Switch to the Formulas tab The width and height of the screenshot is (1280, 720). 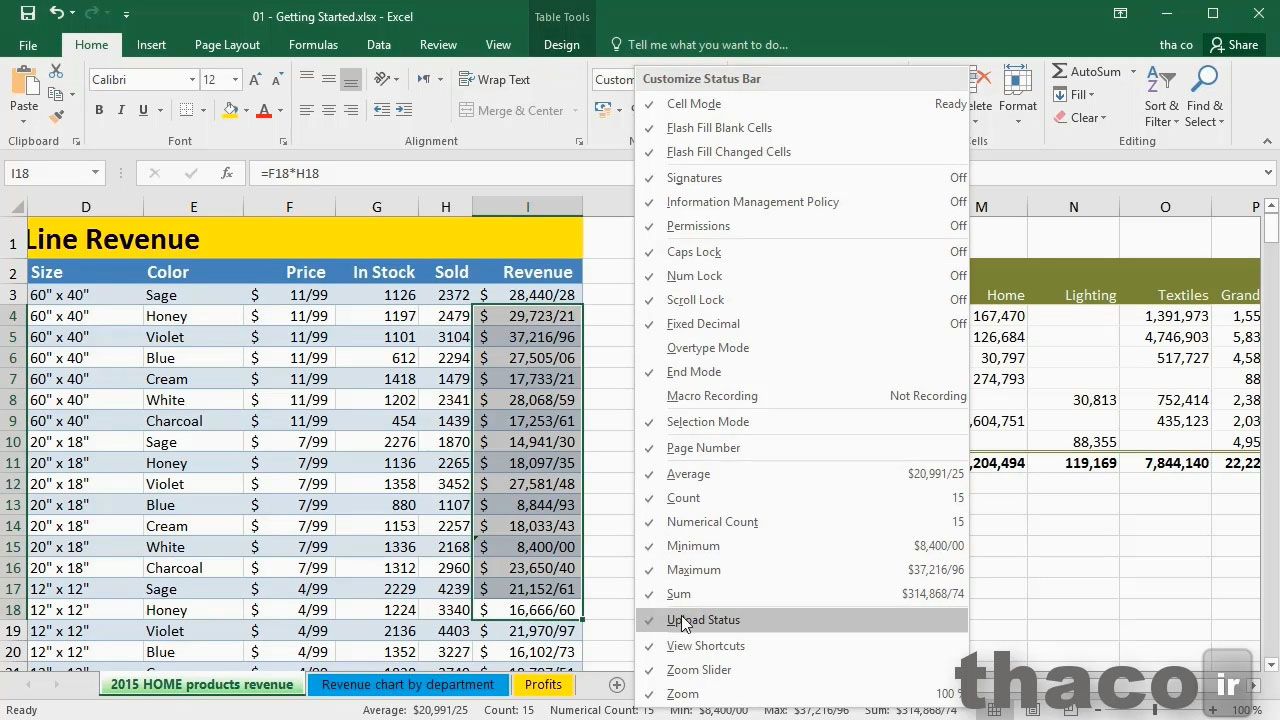point(313,45)
